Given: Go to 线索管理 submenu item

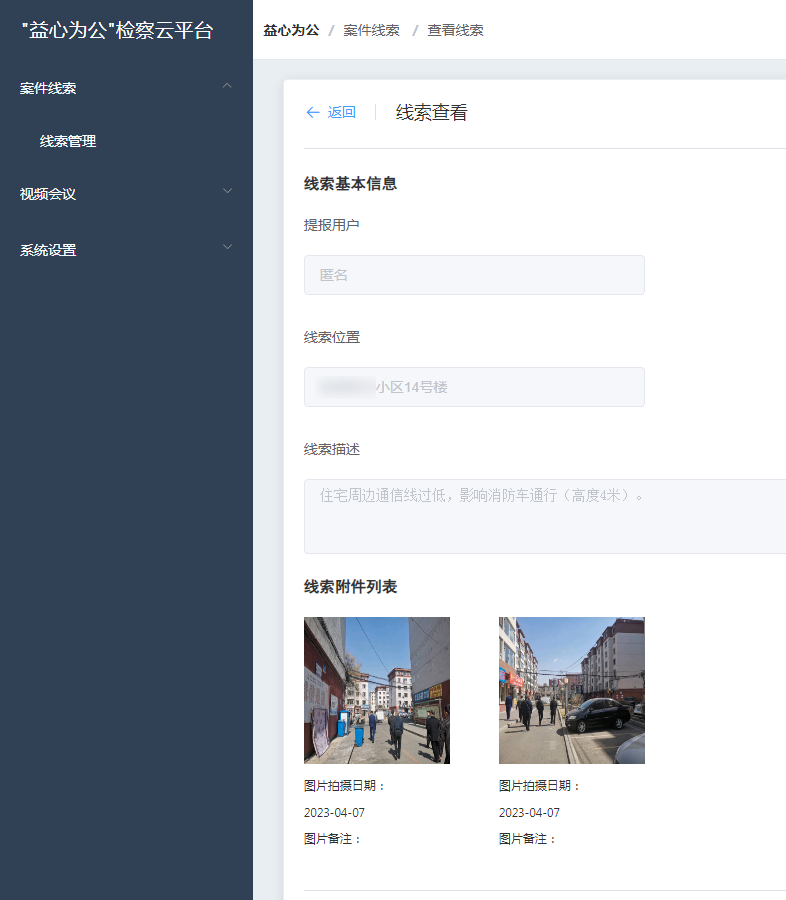Looking at the screenshot, I should point(68,142).
